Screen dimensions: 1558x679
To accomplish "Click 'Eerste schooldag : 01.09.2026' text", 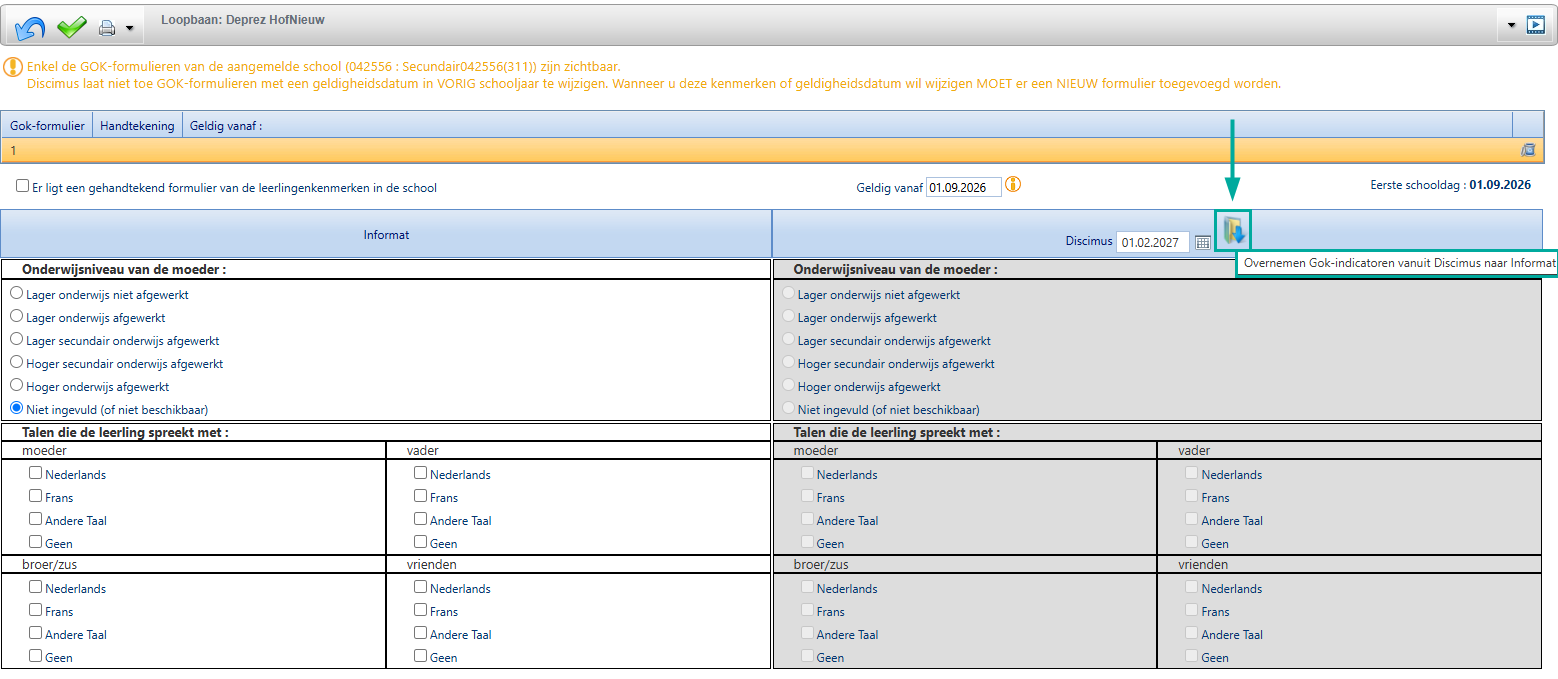I will [1450, 185].
